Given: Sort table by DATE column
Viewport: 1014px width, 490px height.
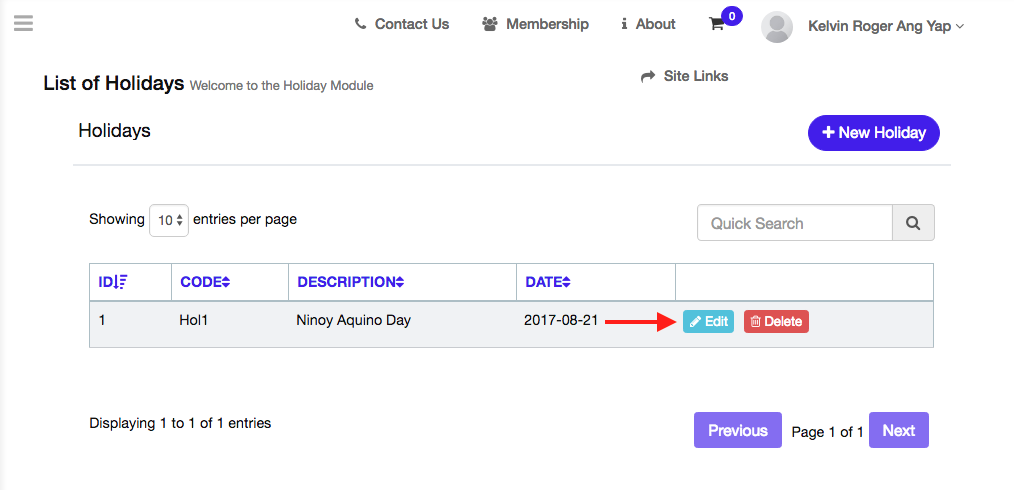Looking at the screenshot, I should pos(548,282).
